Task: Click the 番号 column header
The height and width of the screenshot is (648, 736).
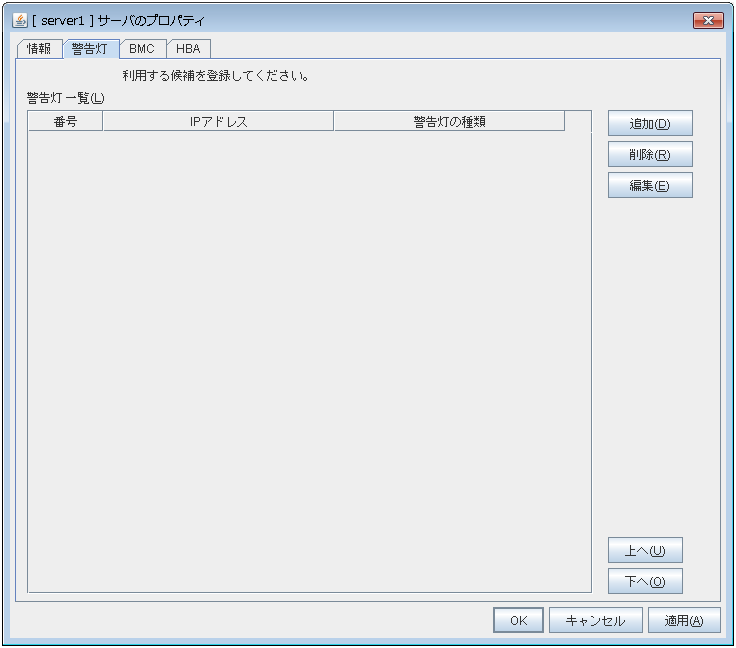Action: click(65, 122)
